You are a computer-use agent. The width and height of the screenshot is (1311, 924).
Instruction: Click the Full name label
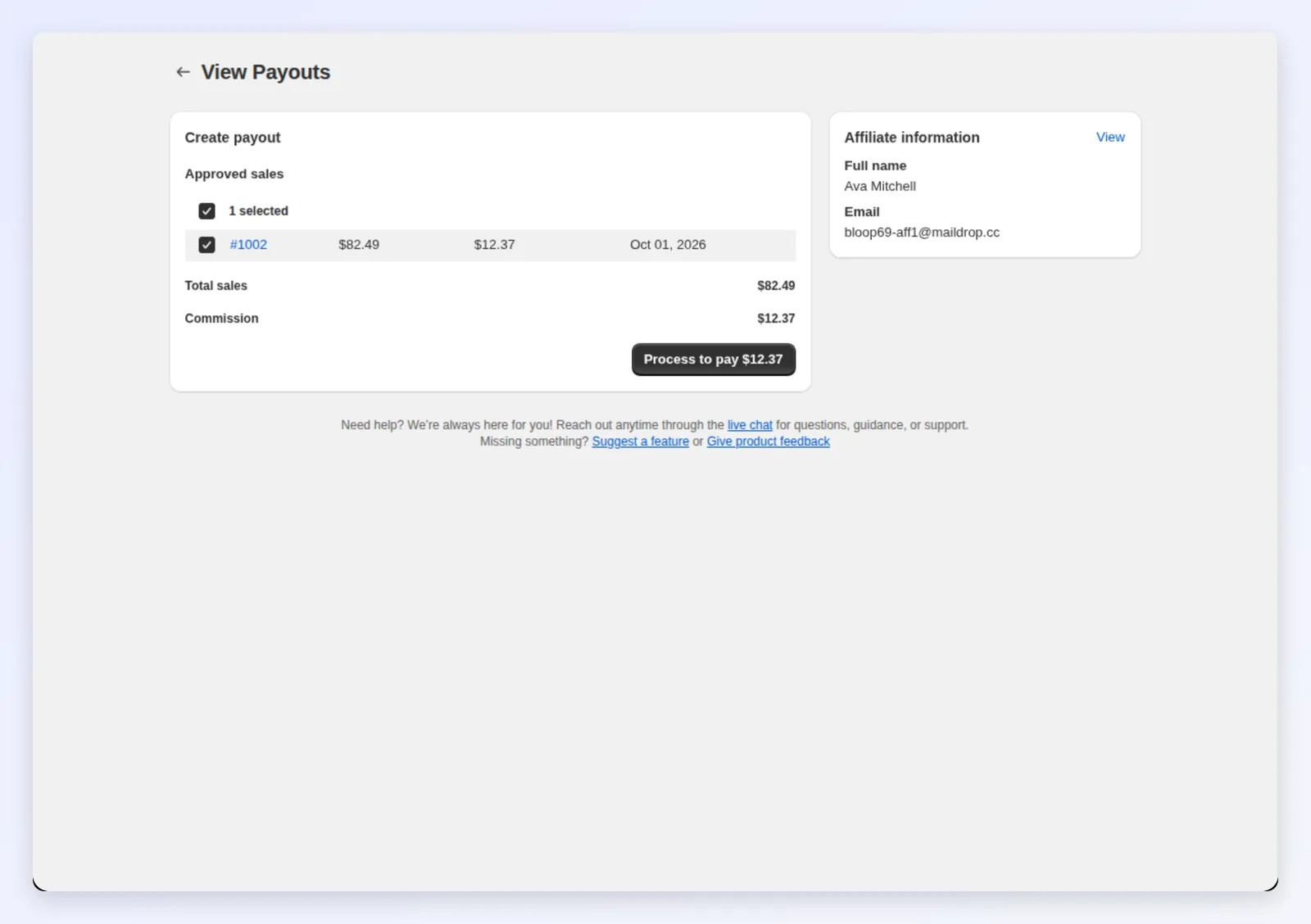[x=875, y=165]
